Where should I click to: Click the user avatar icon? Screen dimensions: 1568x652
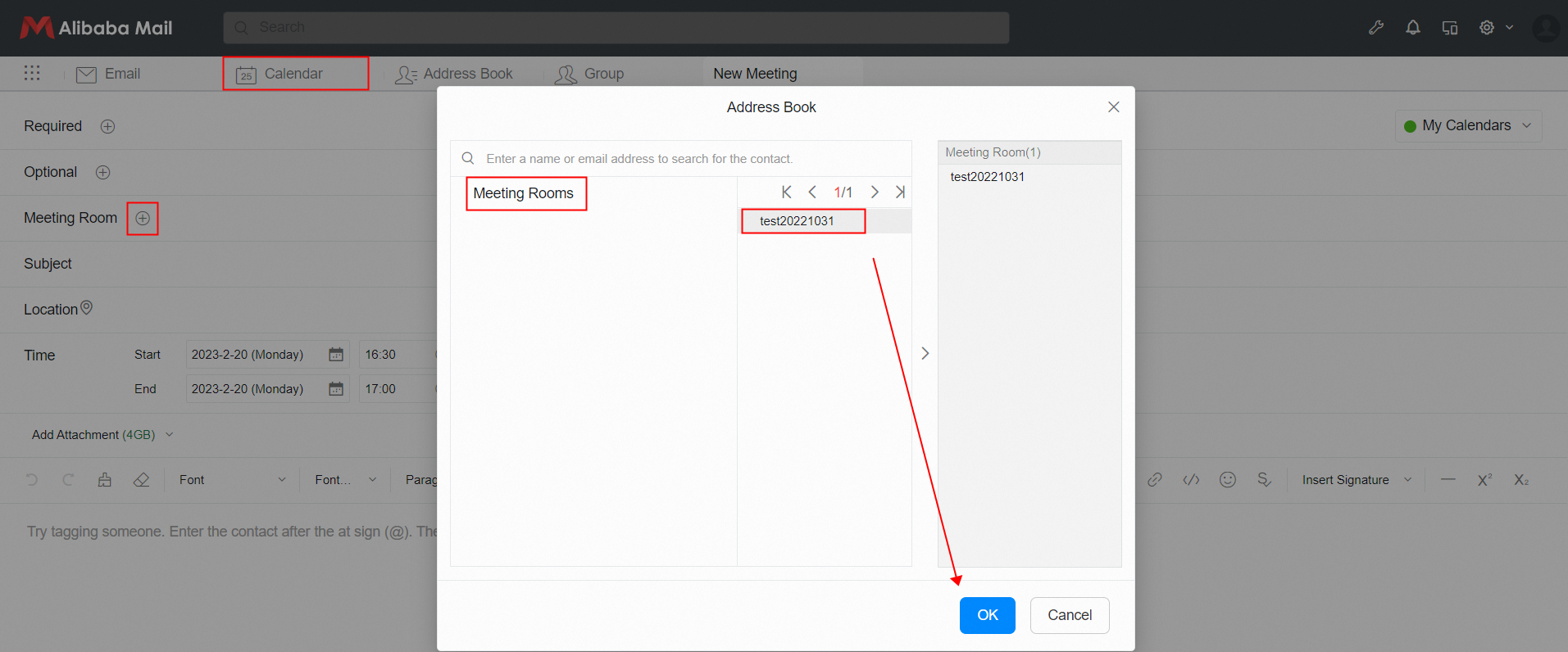point(1547,28)
